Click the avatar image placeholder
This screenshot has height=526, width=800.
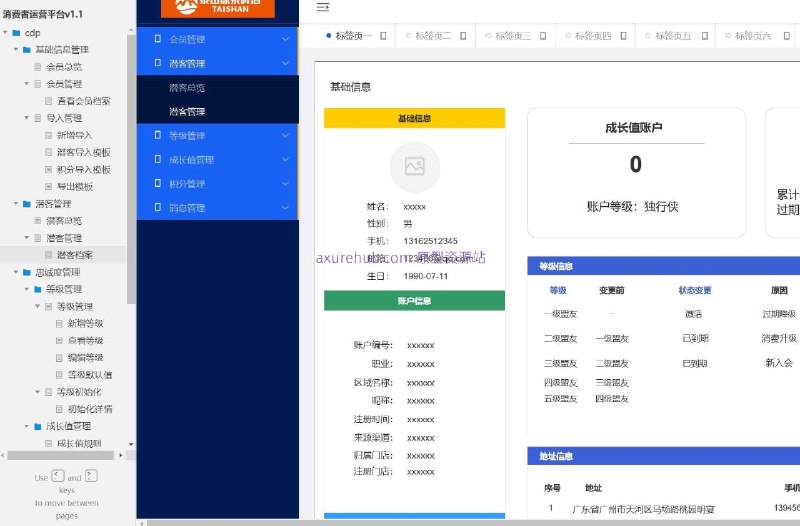point(414,167)
